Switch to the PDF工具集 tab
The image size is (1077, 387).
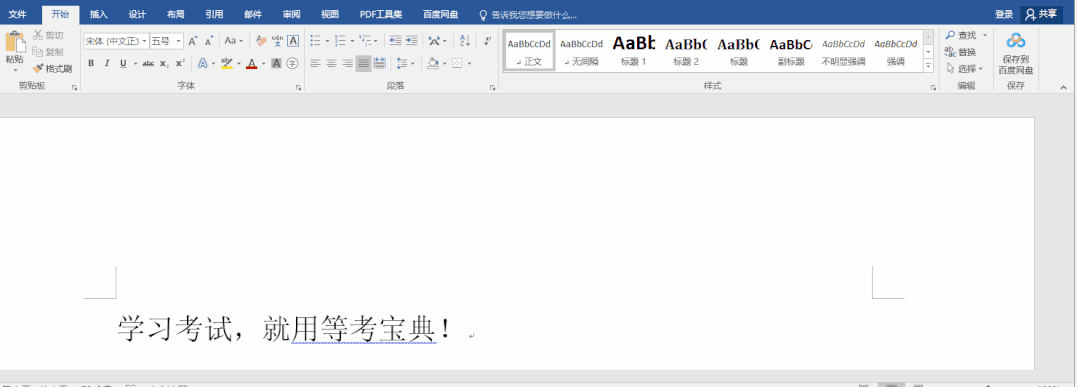pos(381,14)
